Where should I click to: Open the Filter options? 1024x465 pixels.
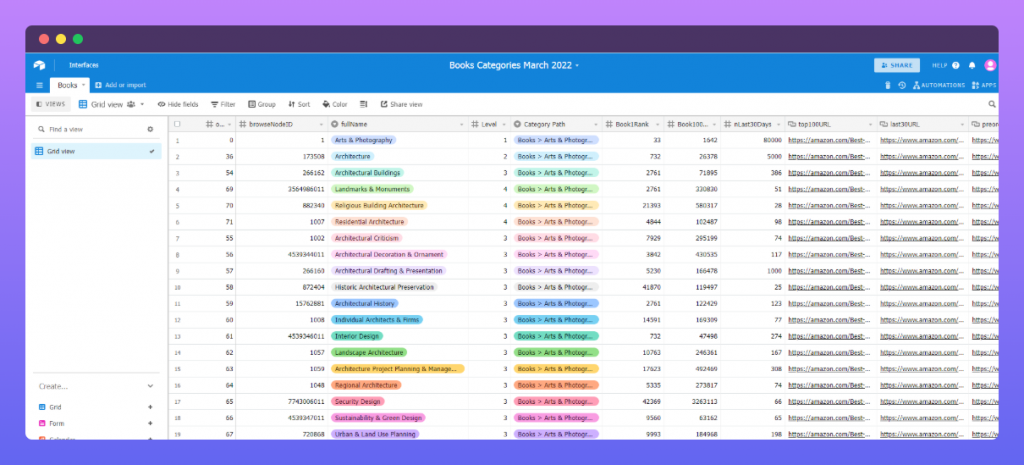[x=223, y=104]
